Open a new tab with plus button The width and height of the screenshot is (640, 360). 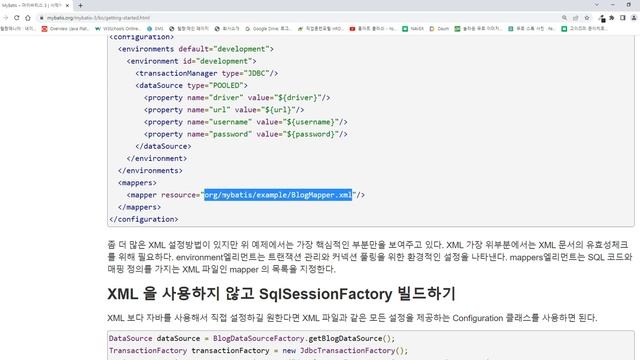(80, 6)
